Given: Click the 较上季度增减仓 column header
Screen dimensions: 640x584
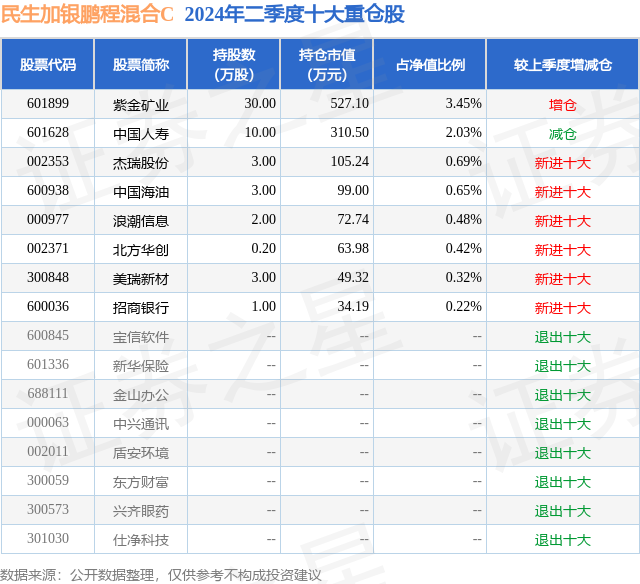Looking at the screenshot, I should tap(563, 64).
